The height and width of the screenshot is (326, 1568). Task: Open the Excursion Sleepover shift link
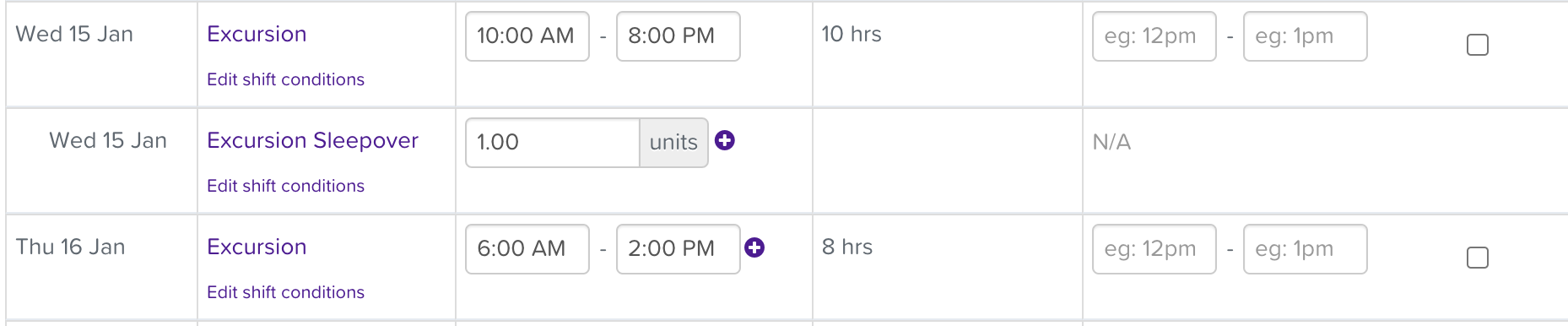[312, 140]
